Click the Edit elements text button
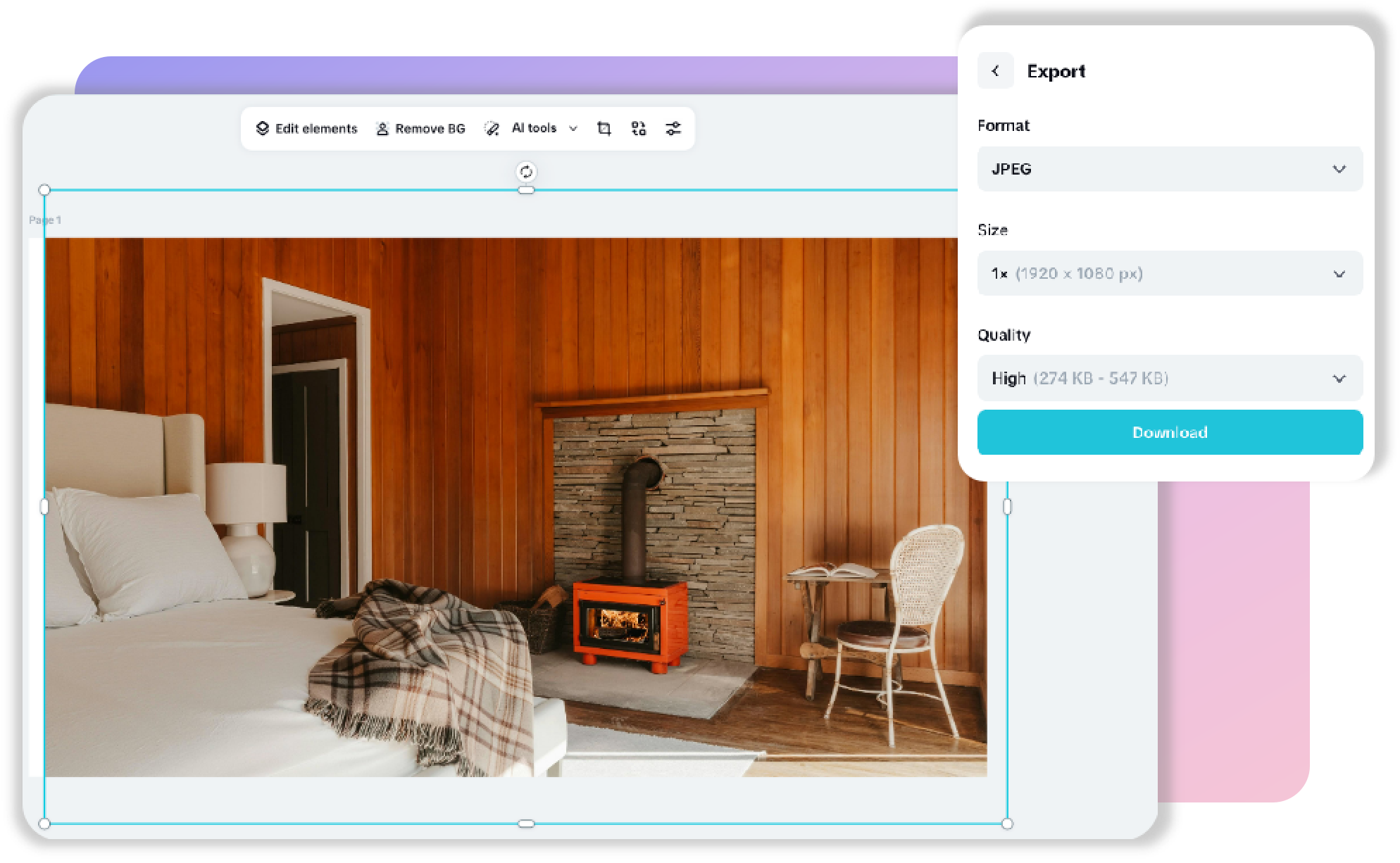 click(316, 129)
